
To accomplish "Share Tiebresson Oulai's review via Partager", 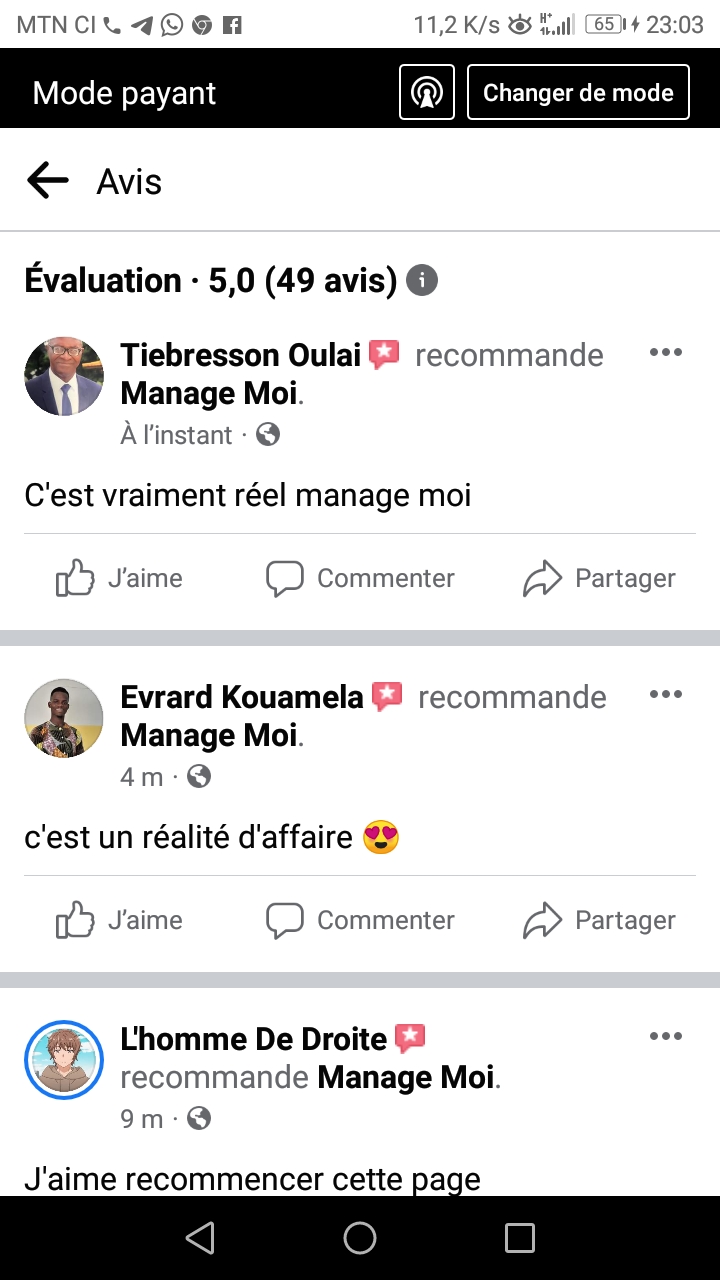I will click(x=599, y=578).
